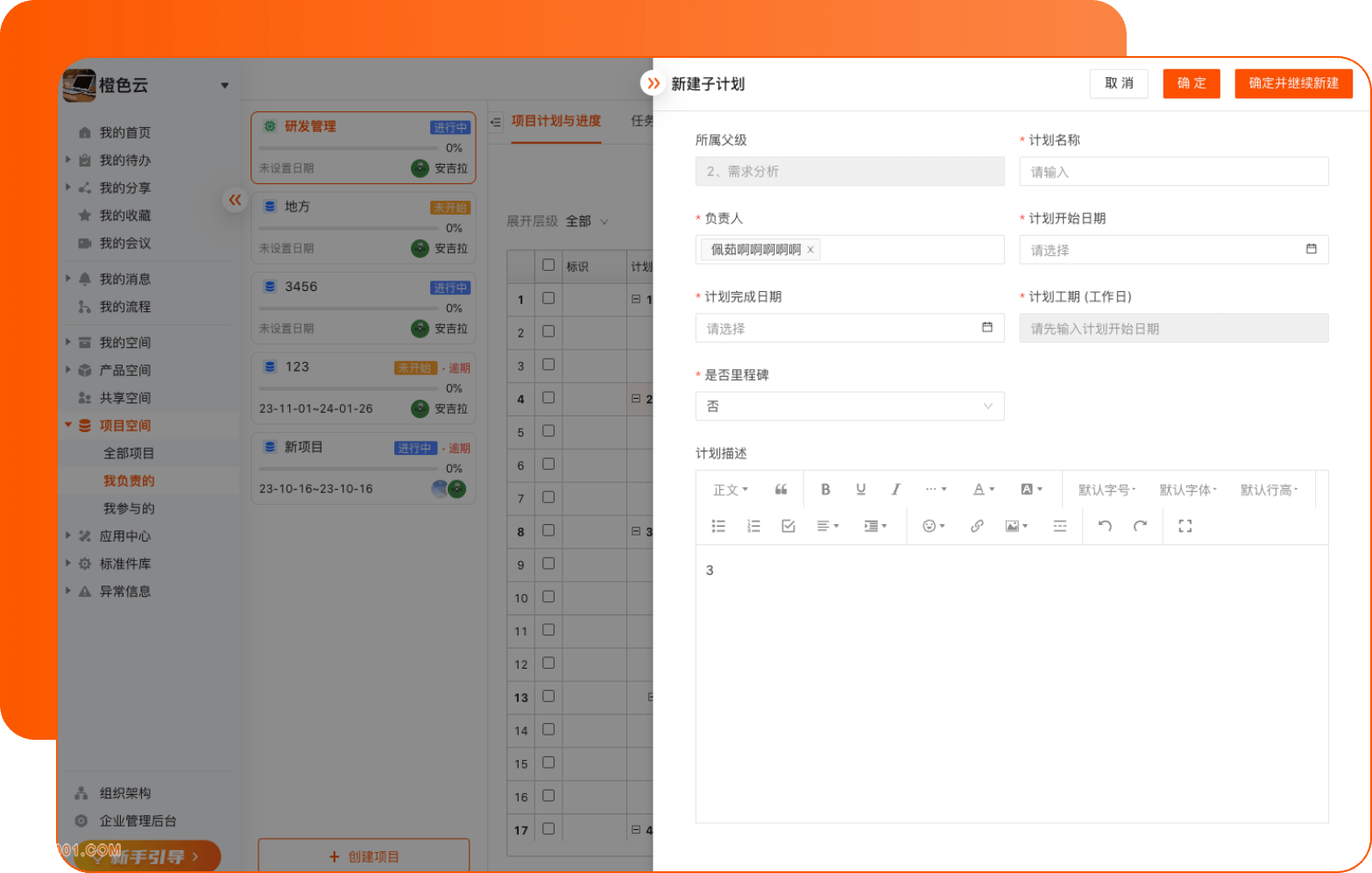Image resolution: width=1372 pixels, height=873 pixels.
Task: Insert a hyperlink via link icon
Action: pyautogui.click(x=976, y=526)
